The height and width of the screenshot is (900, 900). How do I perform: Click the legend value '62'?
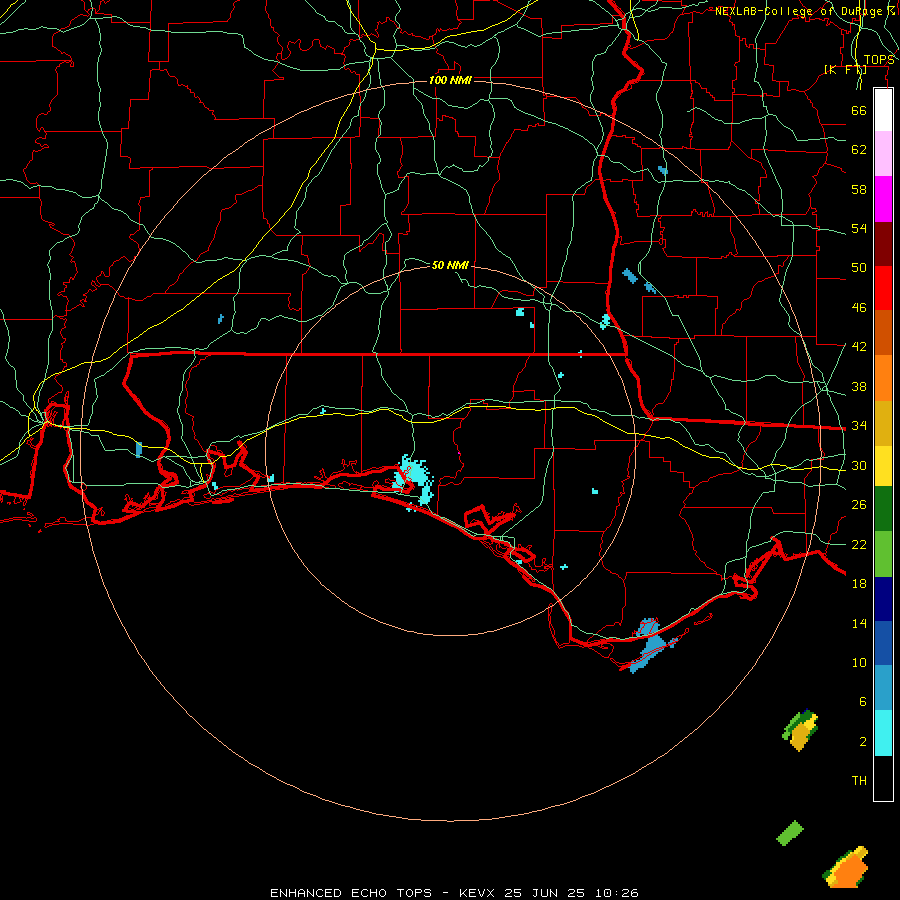click(859, 150)
